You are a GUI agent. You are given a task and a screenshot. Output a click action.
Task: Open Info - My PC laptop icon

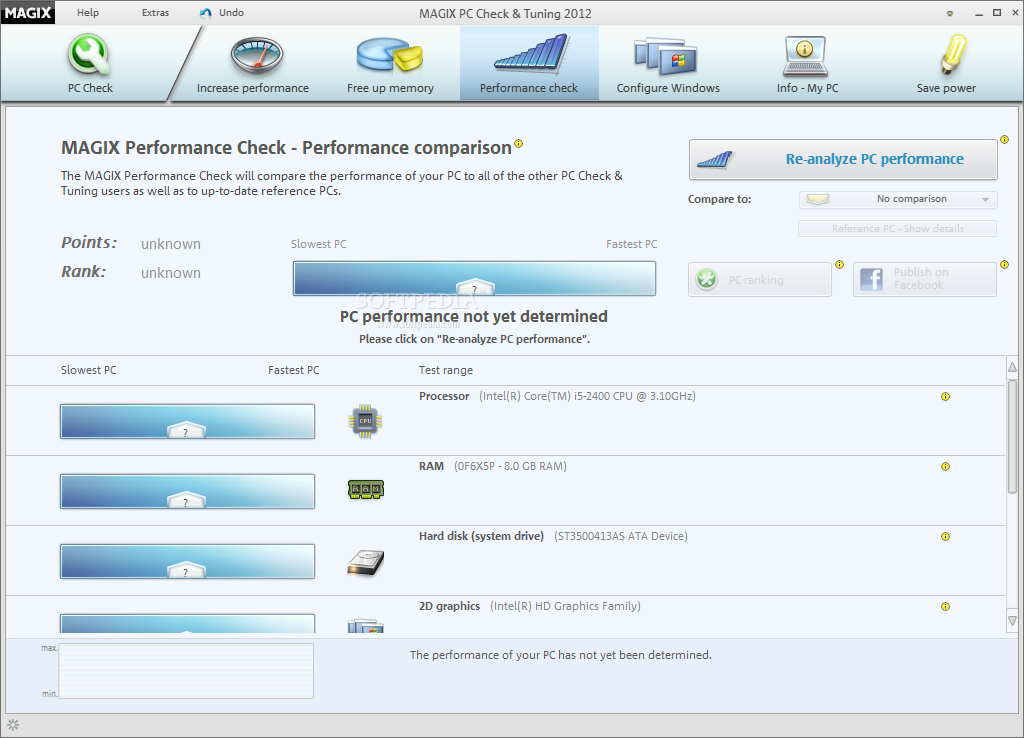pyautogui.click(x=805, y=56)
